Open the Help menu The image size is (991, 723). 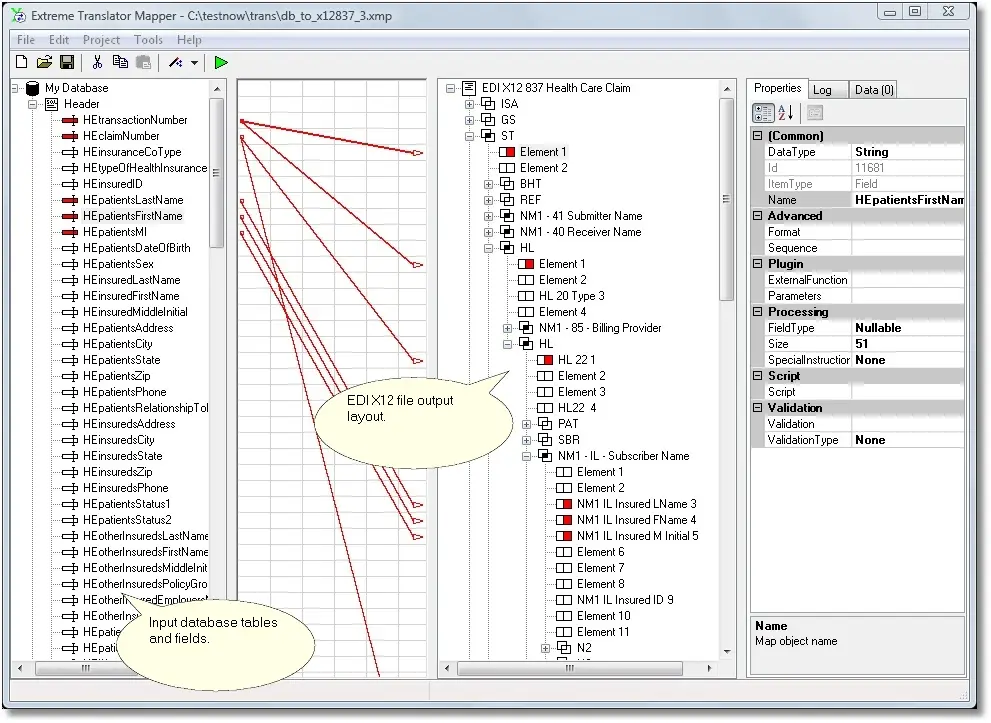click(x=189, y=40)
